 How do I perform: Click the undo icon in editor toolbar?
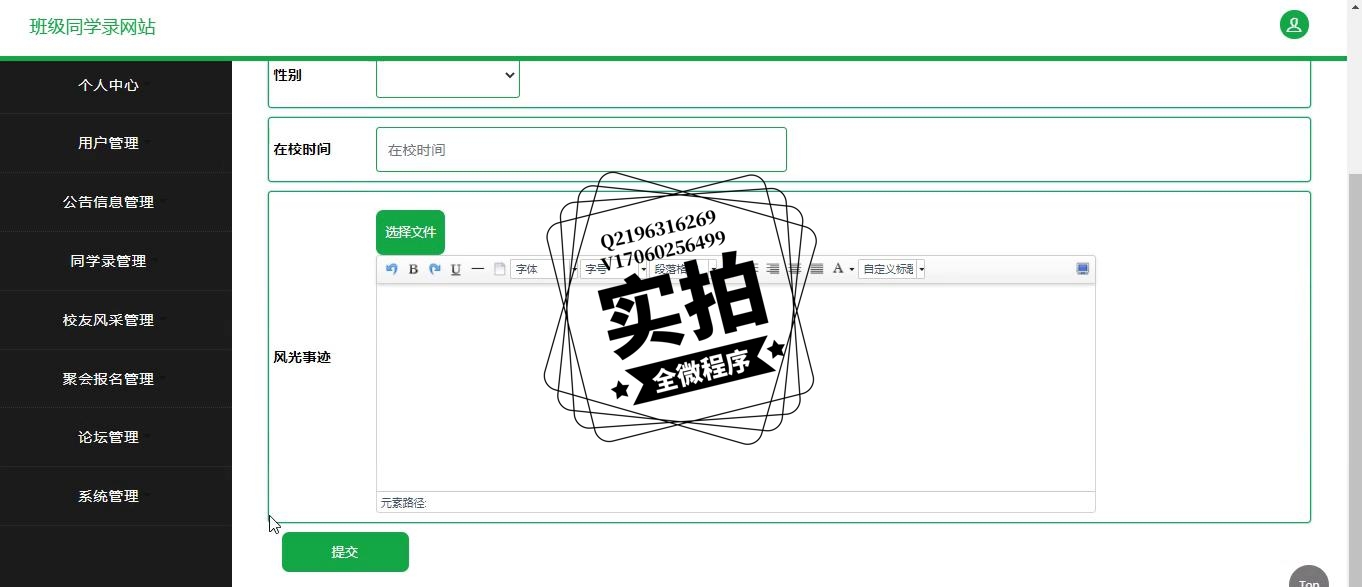click(x=391, y=269)
